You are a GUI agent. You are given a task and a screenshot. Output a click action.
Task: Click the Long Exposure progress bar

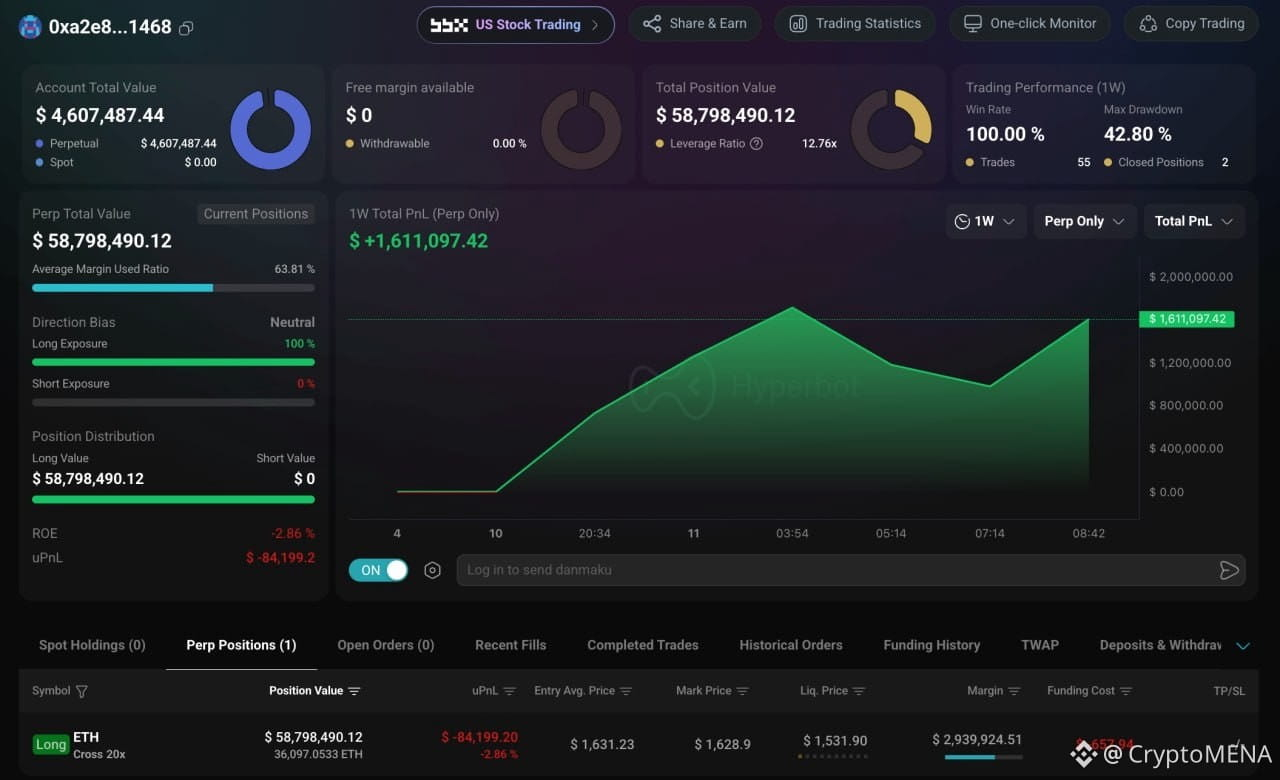coord(173,362)
